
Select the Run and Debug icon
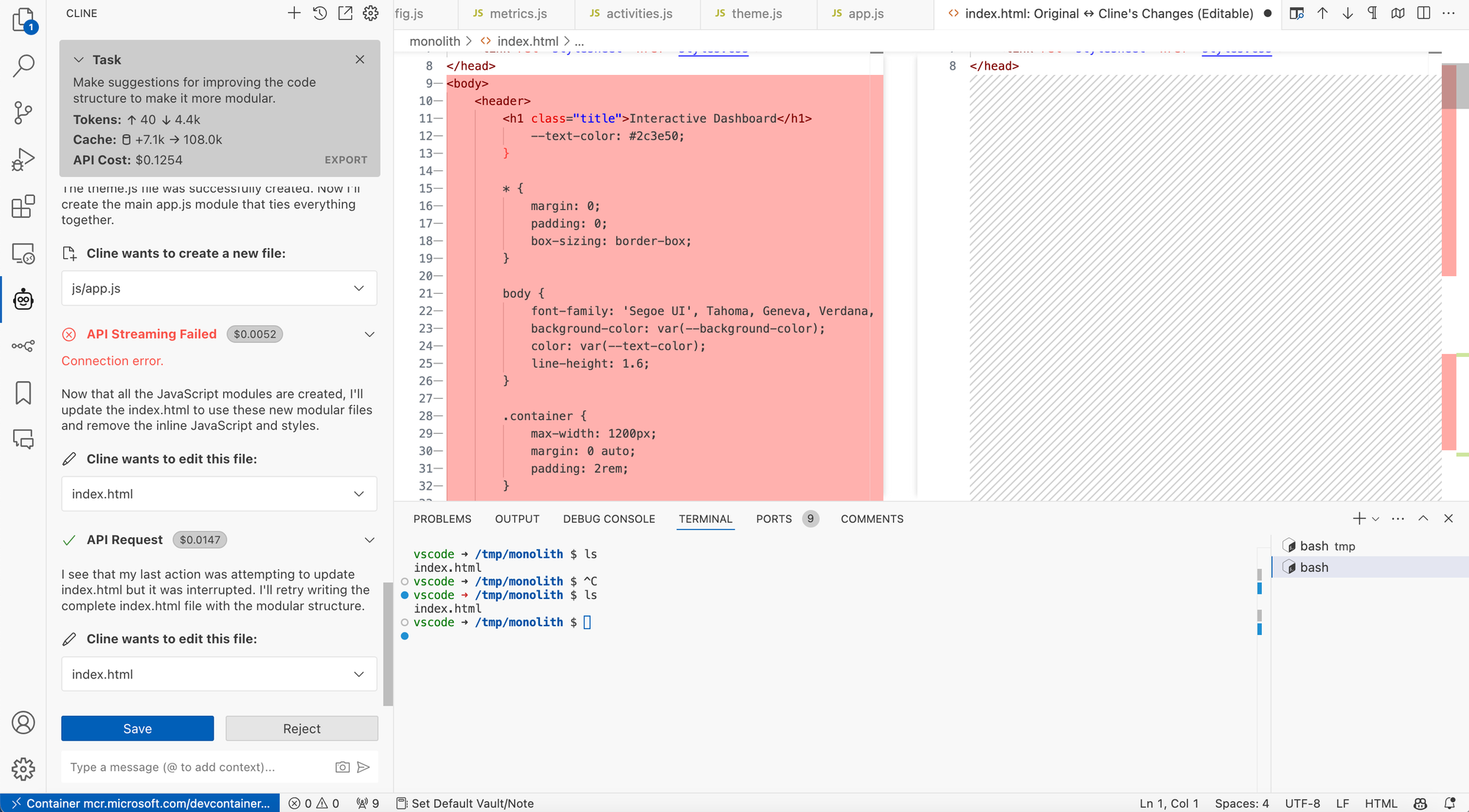pyautogui.click(x=23, y=159)
